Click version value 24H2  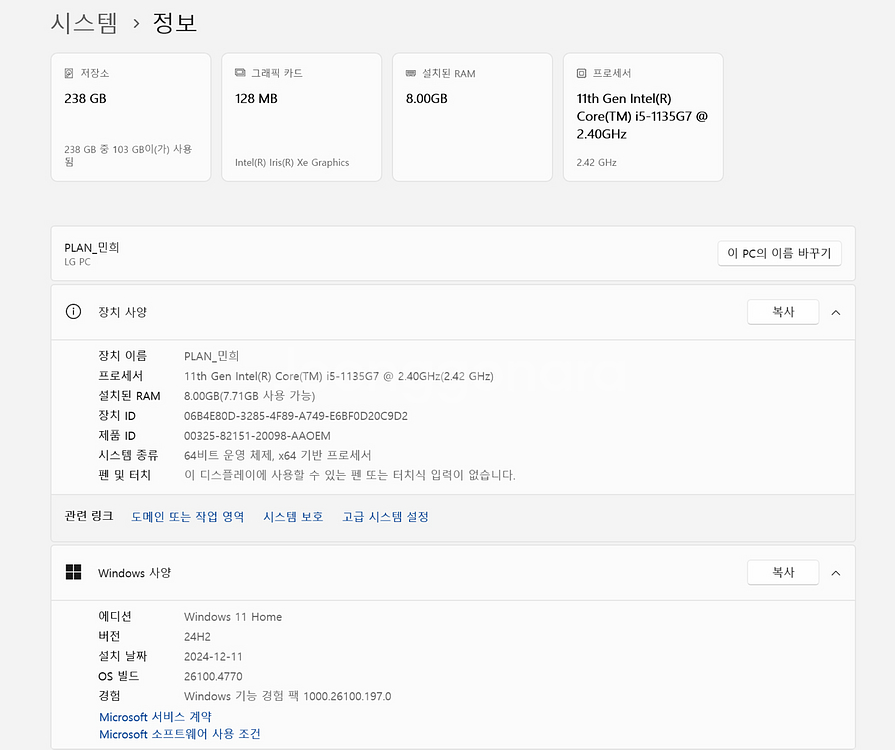(x=197, y=636)
